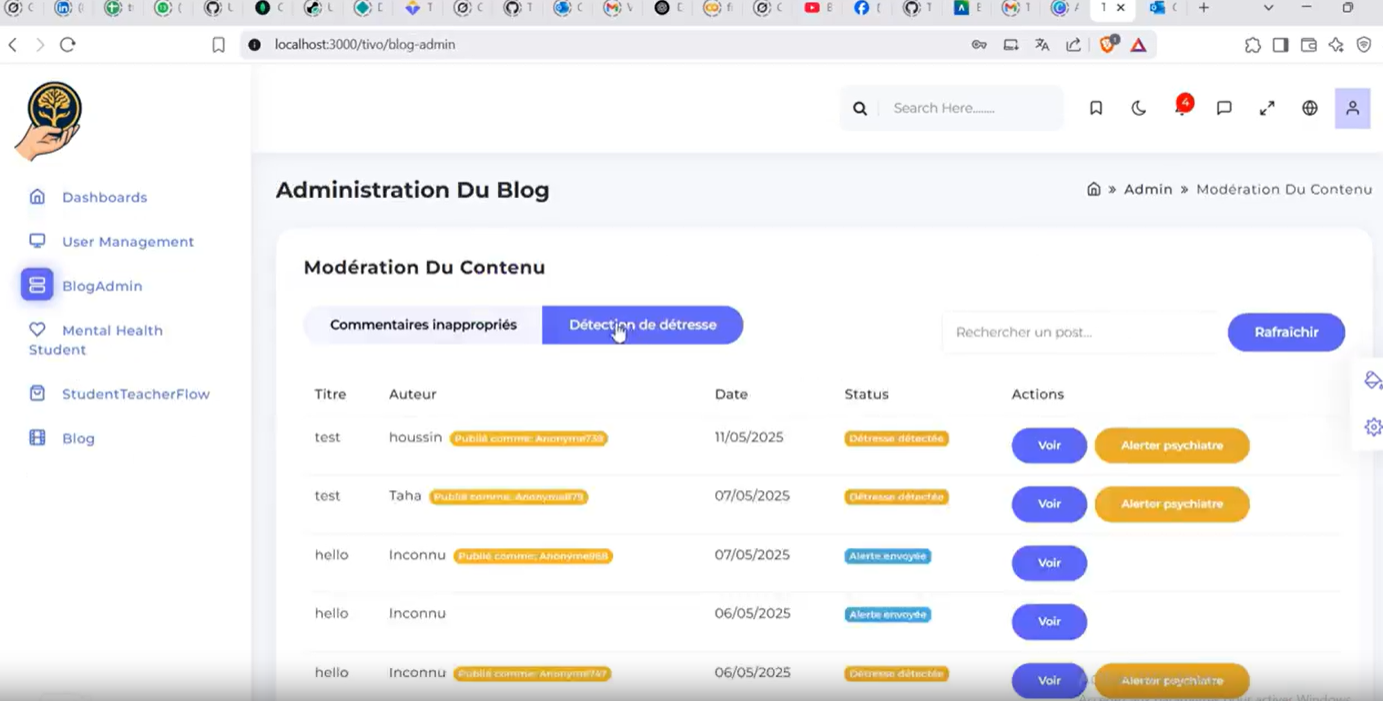Click the Détresse détectée badge on houssin's row
The height and width of the screenshot is (701, 1383).
tap(897, 438)
